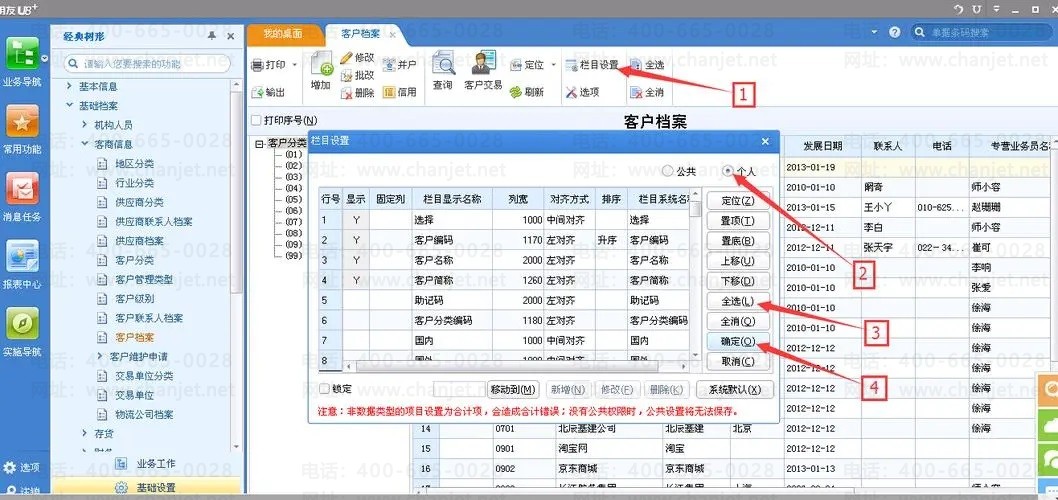
Task: Close the 栏目设置 dialog
Action: point(765,141)
